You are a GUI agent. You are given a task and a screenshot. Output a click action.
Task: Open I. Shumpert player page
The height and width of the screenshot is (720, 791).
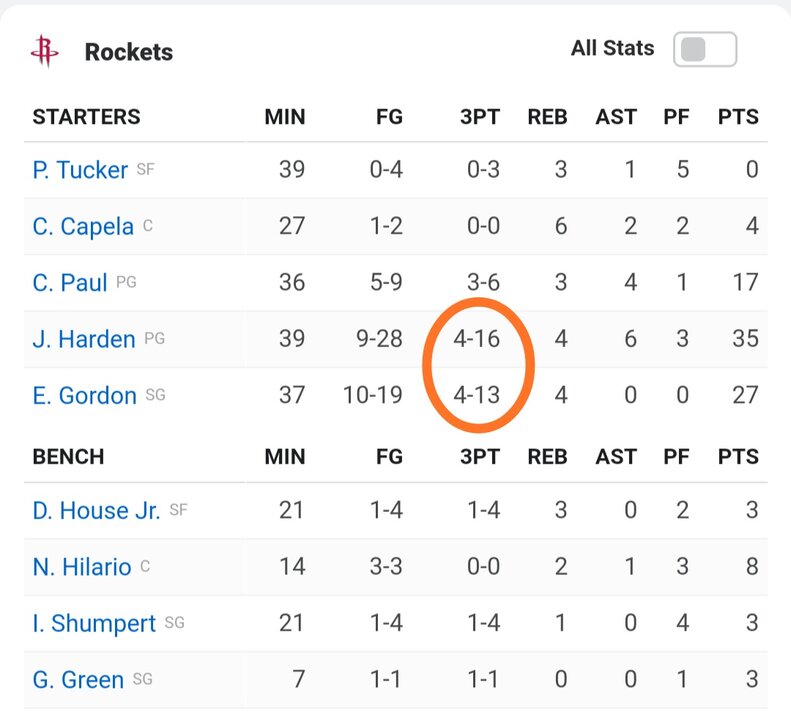(x=94, y=624)
